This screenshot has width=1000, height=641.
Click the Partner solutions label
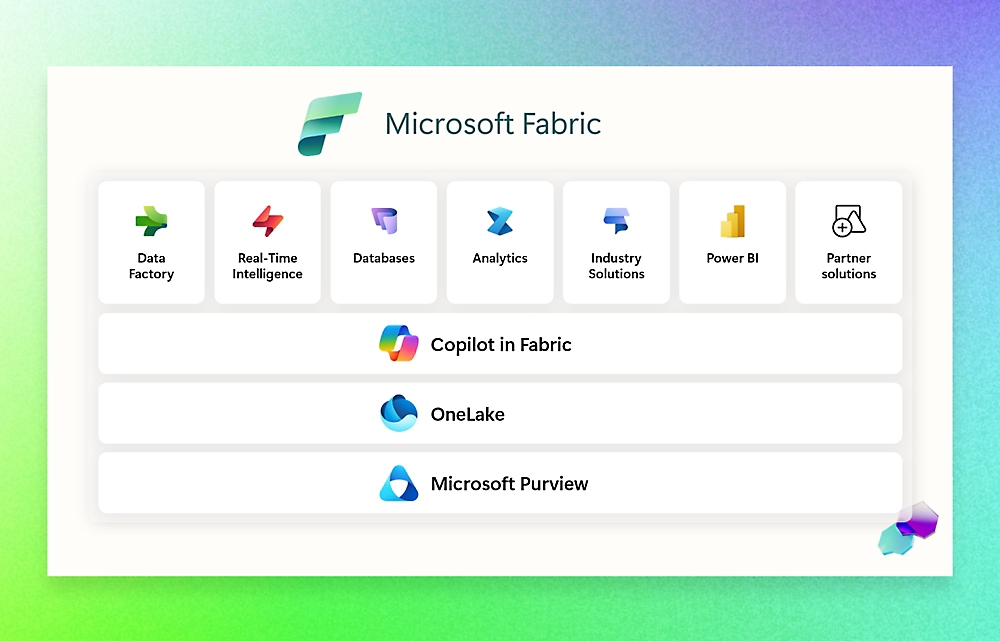(848, 266)
